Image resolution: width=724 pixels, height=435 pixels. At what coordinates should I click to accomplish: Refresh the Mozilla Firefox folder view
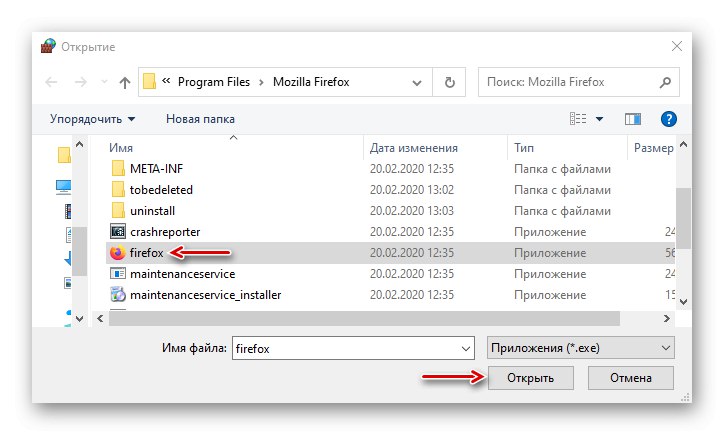click(x=449, y=82)
